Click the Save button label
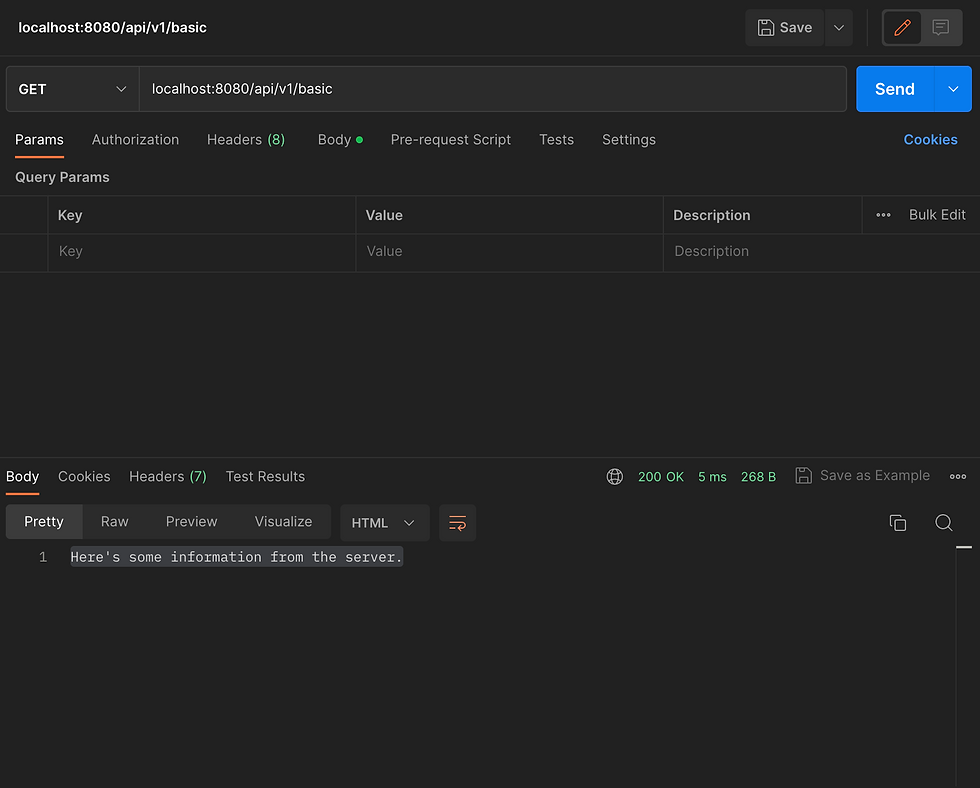Viewport: 980px width, 788px height. click(x=796, y=27)
